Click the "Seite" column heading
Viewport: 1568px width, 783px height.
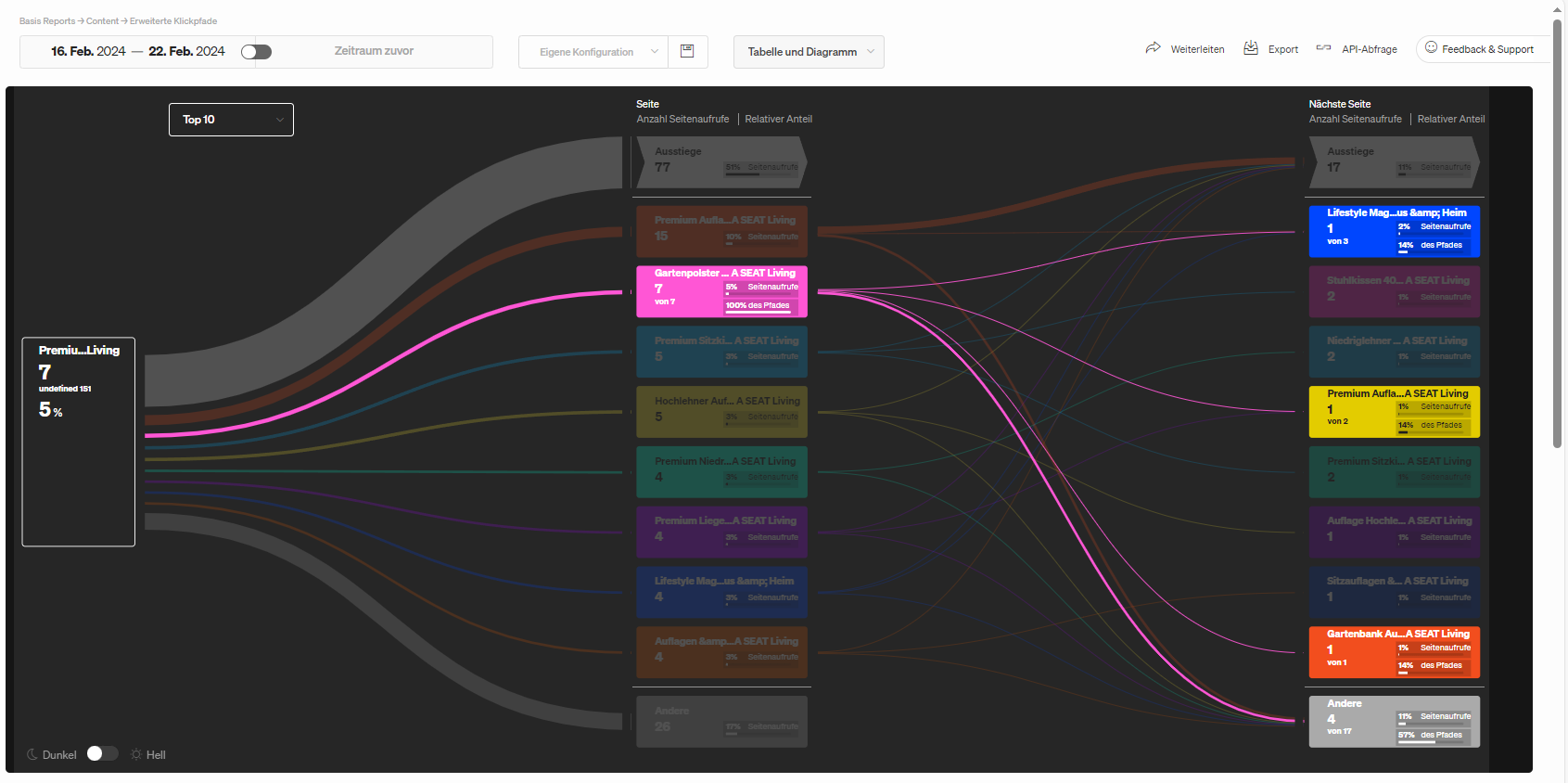(647, 104)
